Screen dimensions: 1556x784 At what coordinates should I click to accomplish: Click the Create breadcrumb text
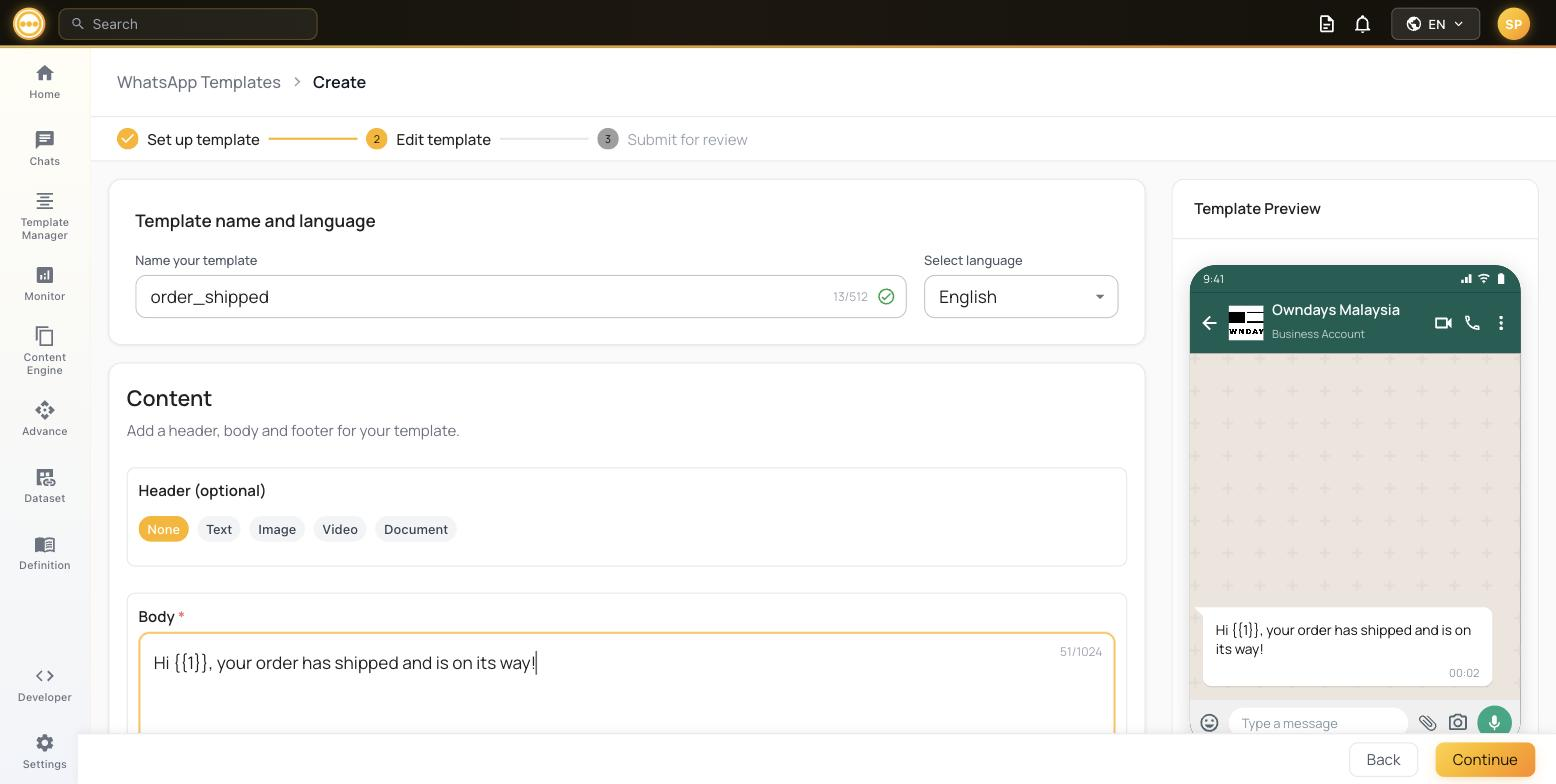[x=339, y=82]
